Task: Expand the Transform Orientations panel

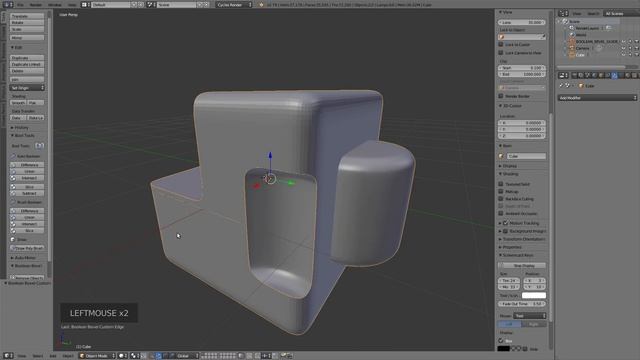Action: (x=523, y=239)
